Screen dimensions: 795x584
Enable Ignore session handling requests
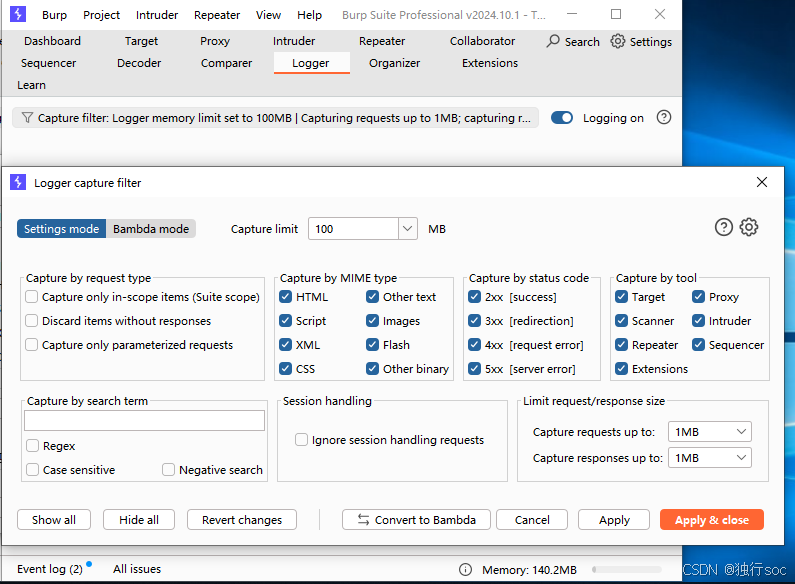pyautogui.click(x=301, y=440)
